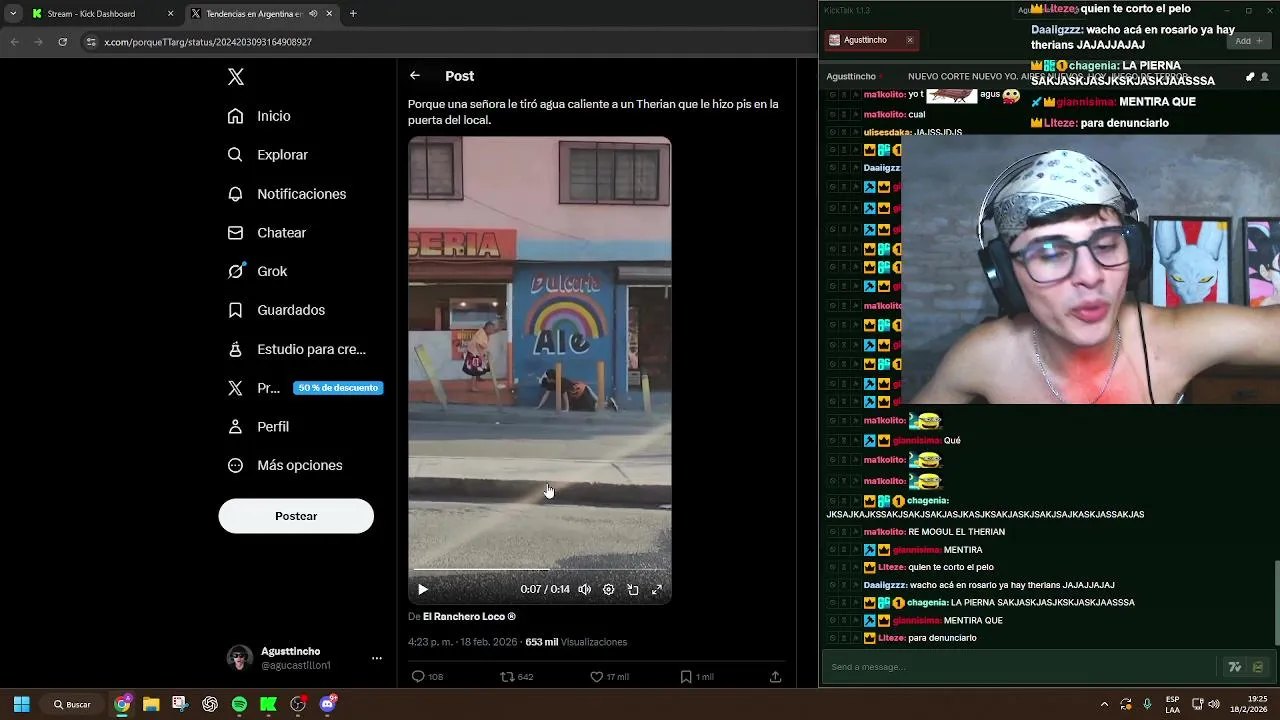1280x720 pixels.
Task: Open Discord from the taskbar
Action: (x=327, y=704)
